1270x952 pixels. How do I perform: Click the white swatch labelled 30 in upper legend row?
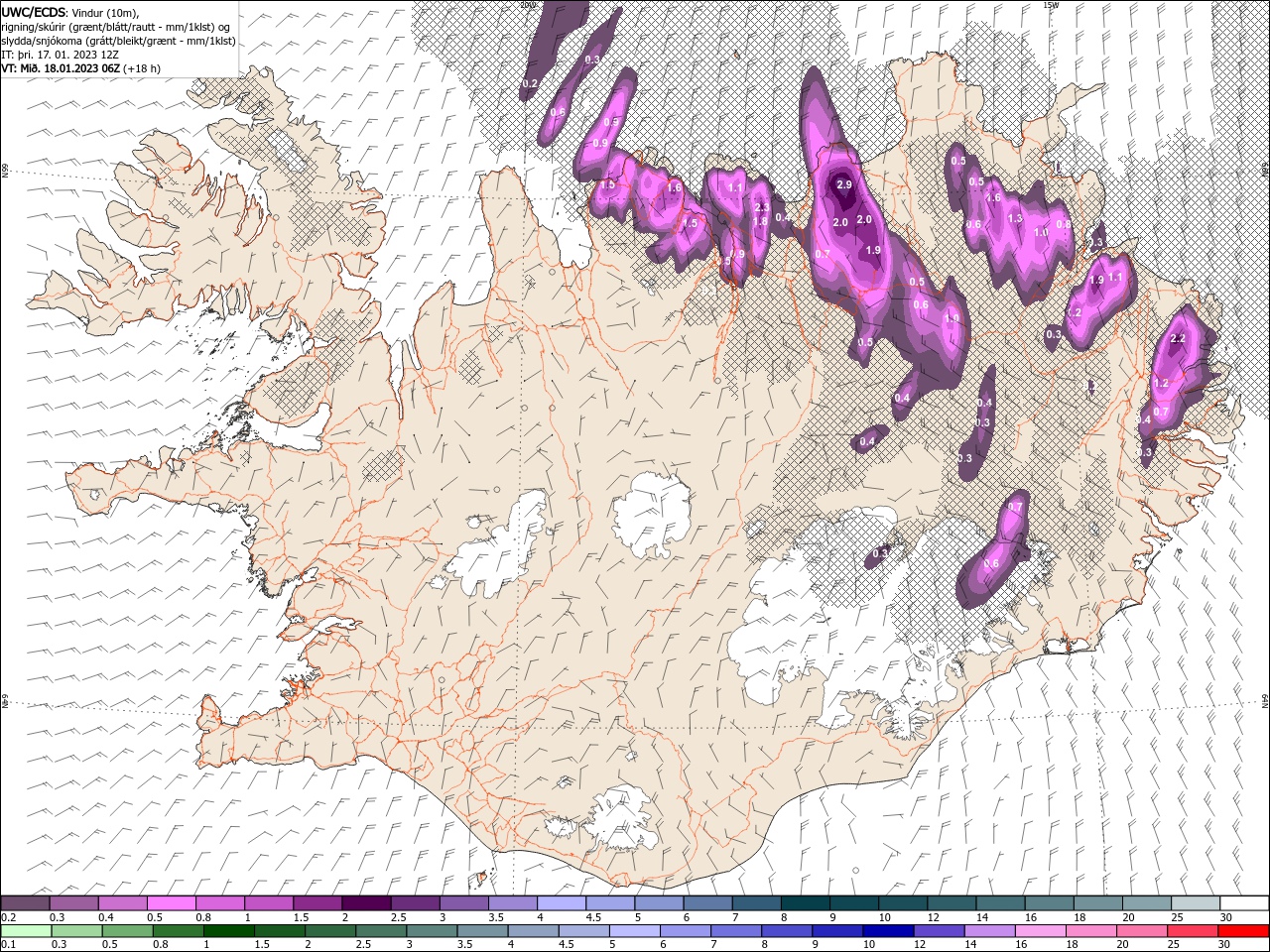1244,902
